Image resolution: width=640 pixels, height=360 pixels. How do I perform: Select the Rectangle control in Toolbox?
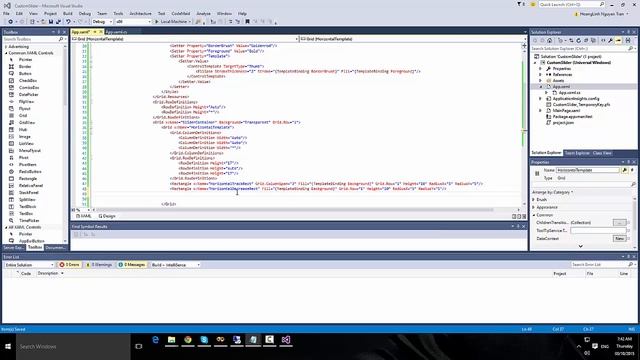click(x=28, y=178)
